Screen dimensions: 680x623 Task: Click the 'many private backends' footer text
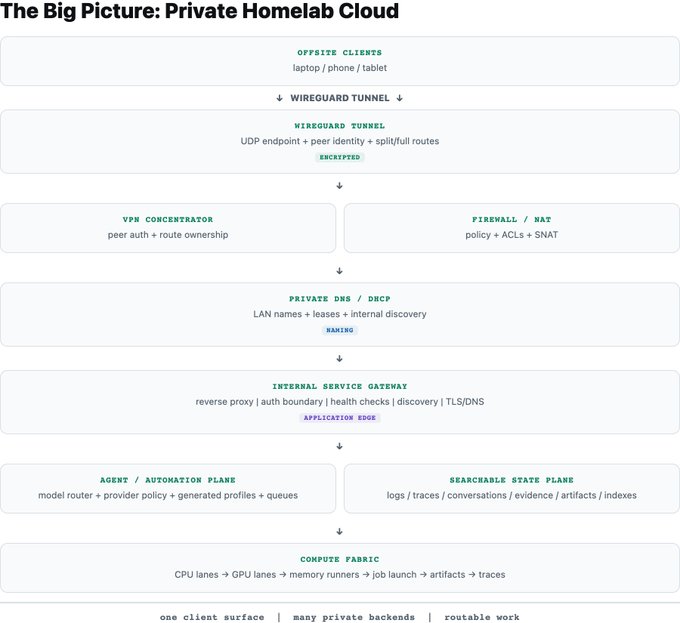pos(354,617)
